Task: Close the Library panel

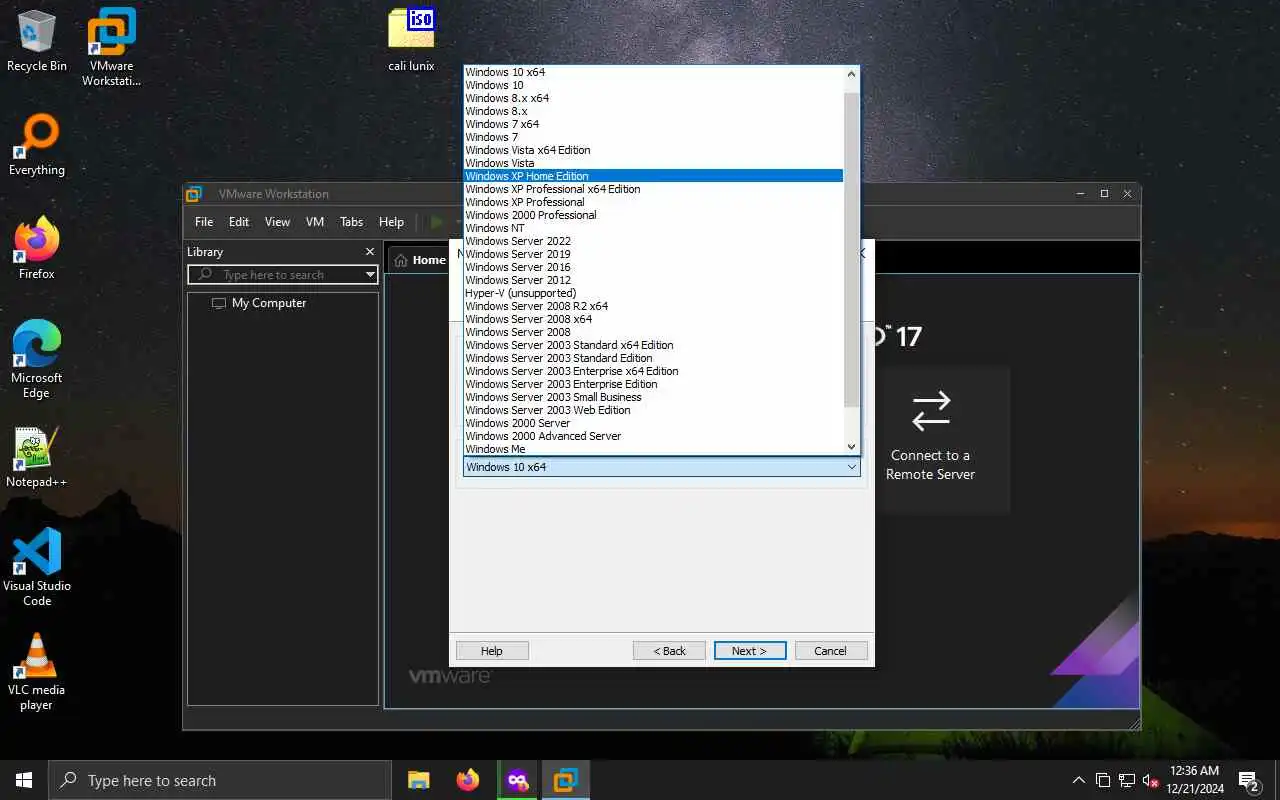Action: click(x=370, y=252)
